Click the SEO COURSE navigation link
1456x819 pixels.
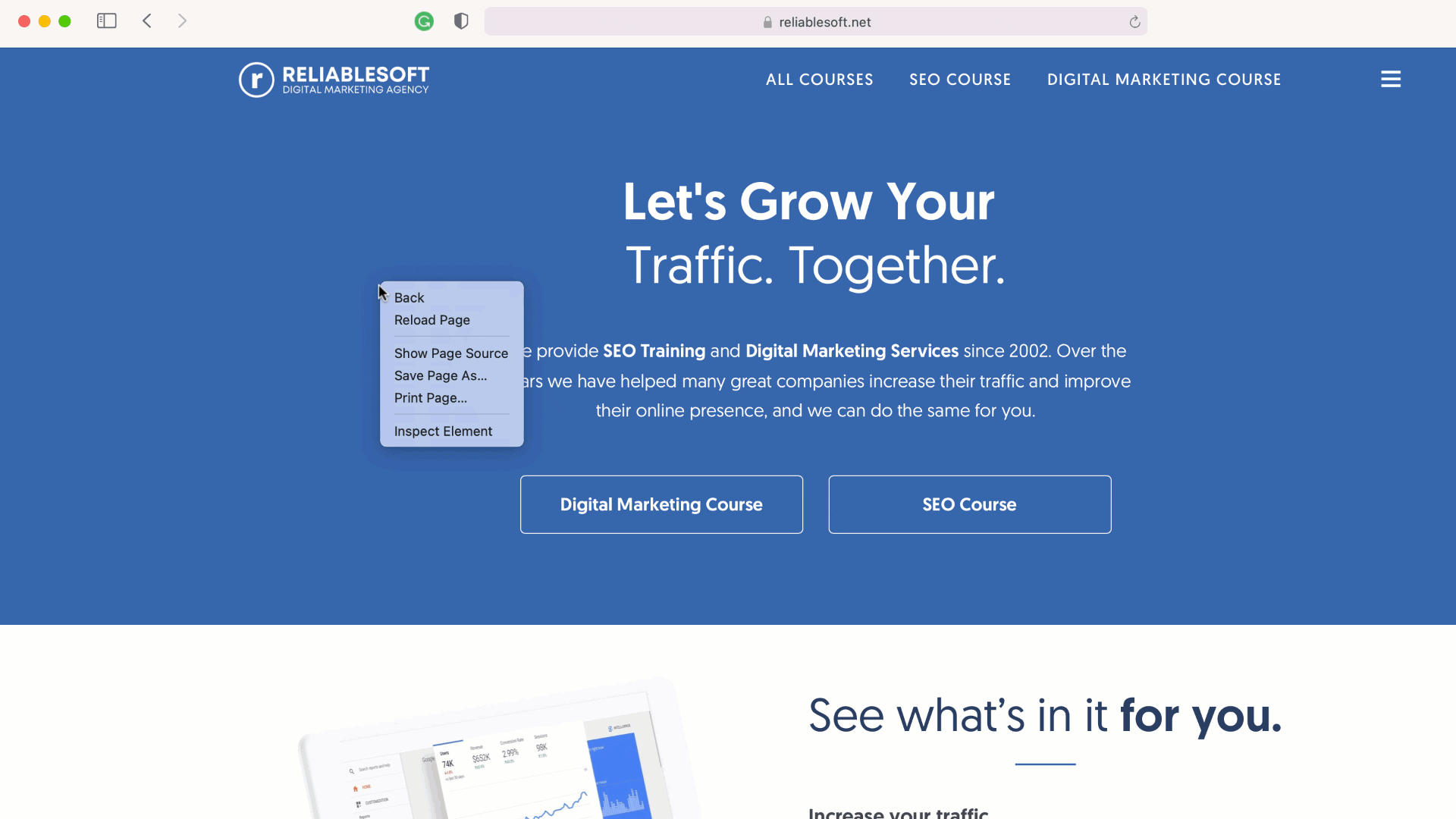pos(960,79)
